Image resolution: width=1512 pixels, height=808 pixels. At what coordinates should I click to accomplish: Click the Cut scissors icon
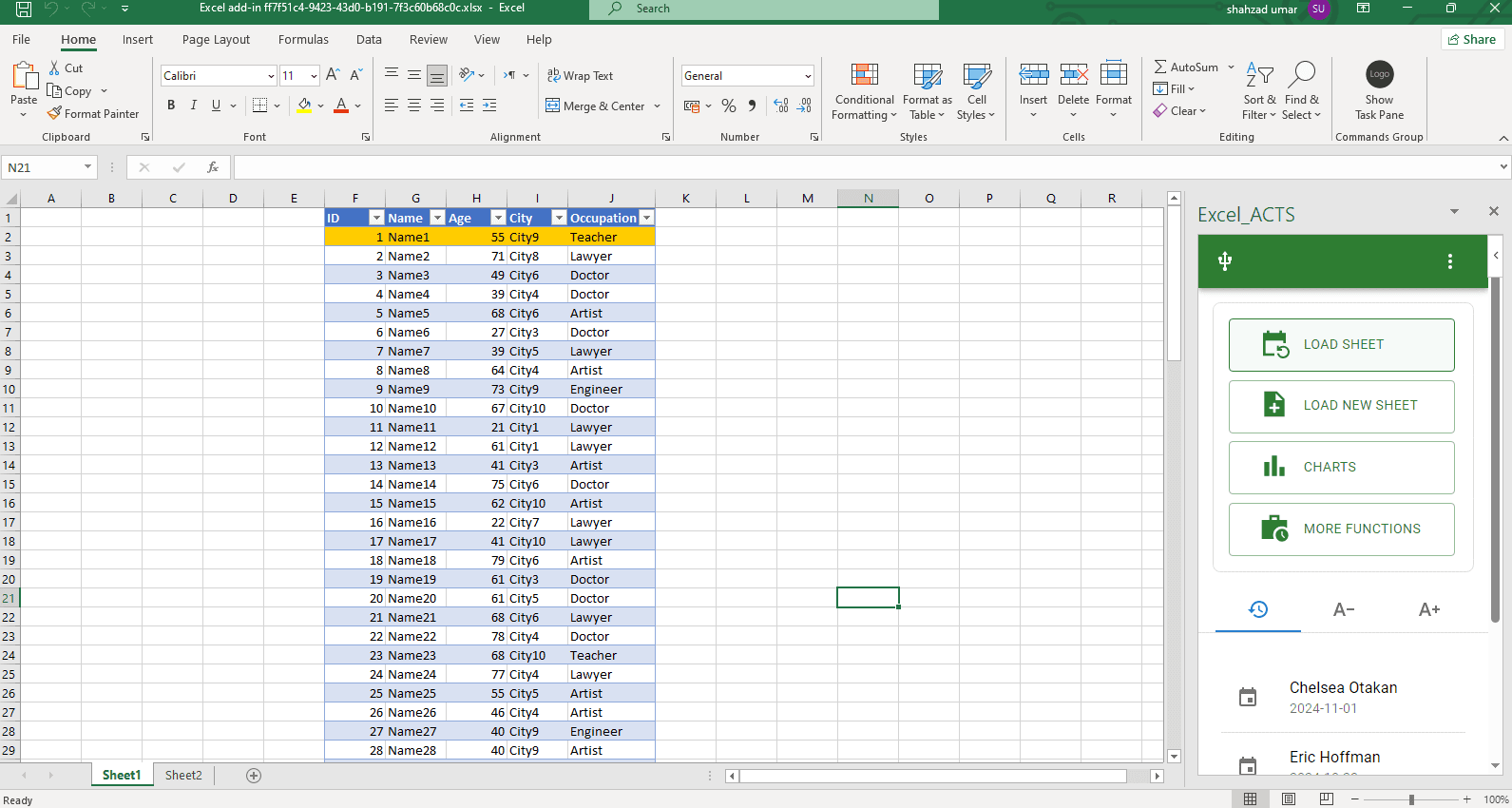[x=54, y=68]
